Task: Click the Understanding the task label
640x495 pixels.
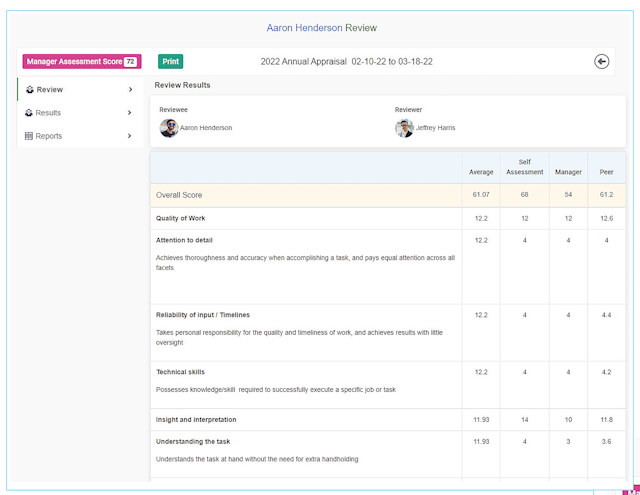Action: (x=193, y=442)
